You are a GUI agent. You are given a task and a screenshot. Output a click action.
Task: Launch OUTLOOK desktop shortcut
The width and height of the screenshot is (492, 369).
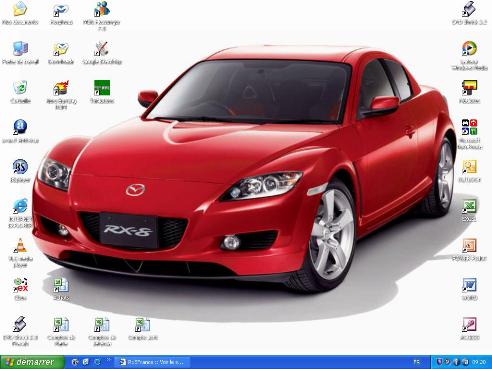coord(469,167)
